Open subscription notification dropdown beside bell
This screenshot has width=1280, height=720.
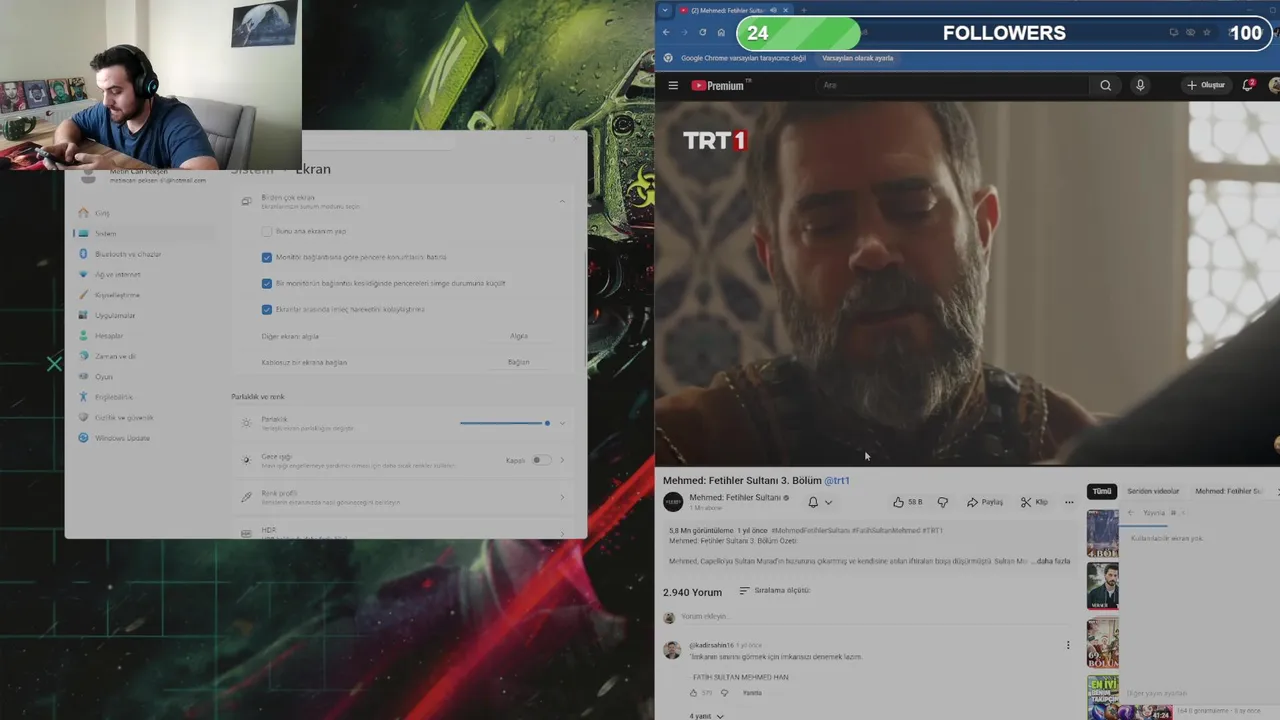(x=828, y=503)
